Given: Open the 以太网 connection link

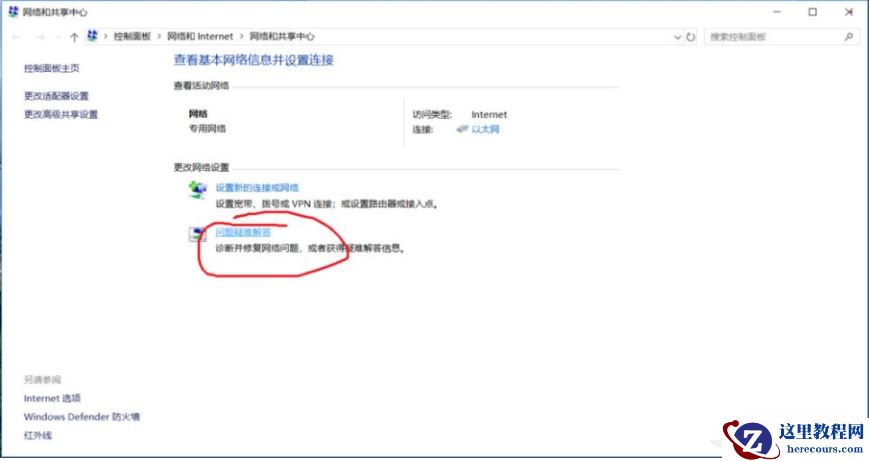Looking at the screenshot, I should [485, 129].
